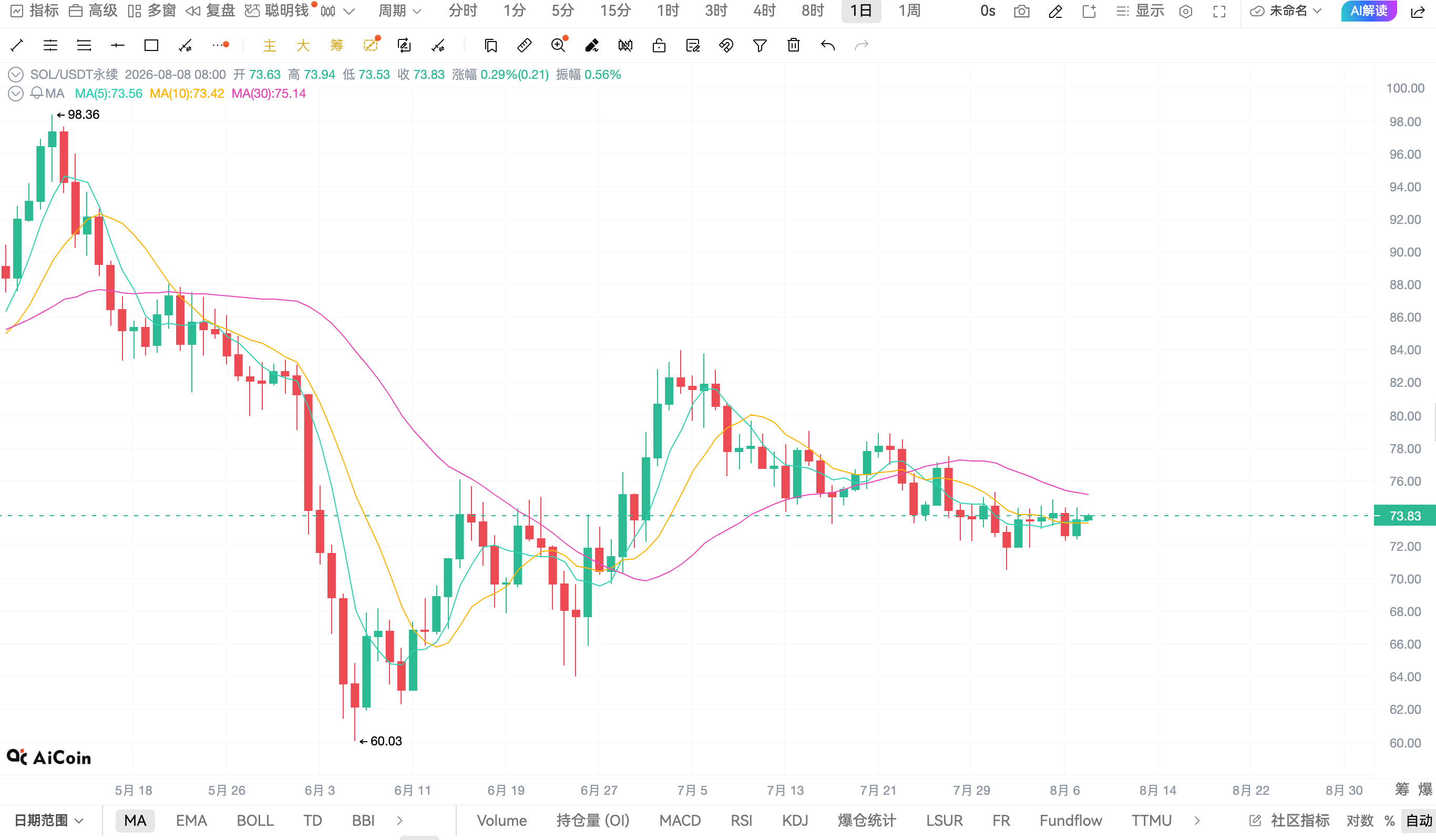Open the 未命名 layout name dropdown
This screenshot has height=840, width=1436.
point(1286,12)
